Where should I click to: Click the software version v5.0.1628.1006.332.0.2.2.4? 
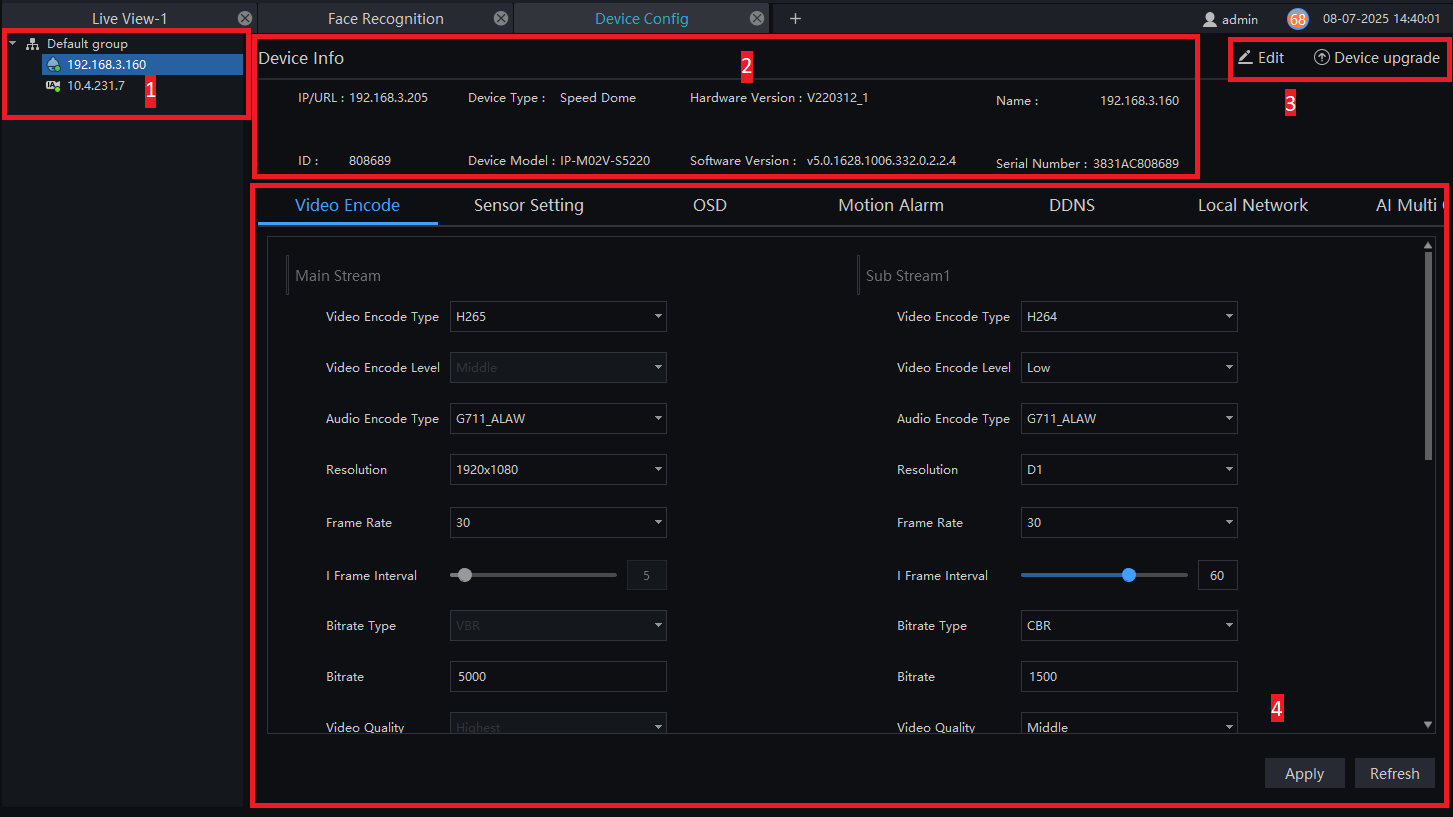881,160
